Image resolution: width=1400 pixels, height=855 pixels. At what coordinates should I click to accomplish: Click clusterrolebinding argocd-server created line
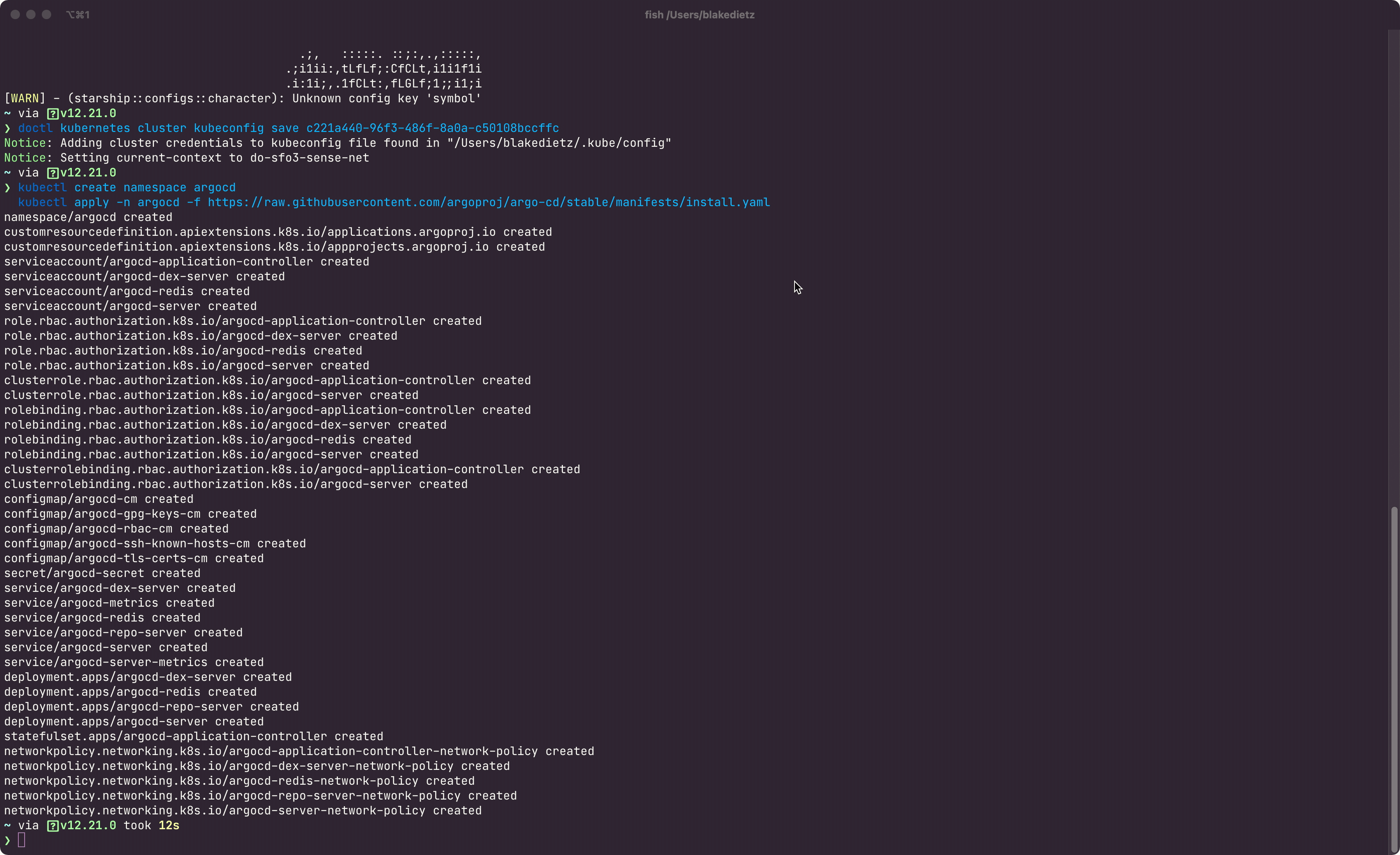[x=236, y=484]
